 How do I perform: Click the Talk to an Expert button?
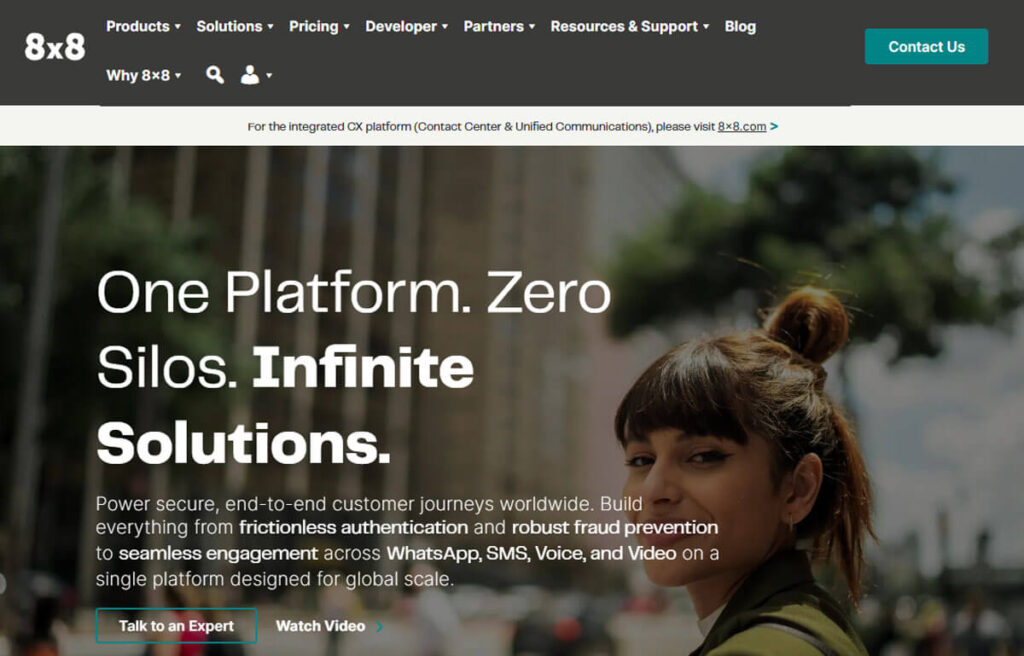pyautogui.click(x=176, y=626)
